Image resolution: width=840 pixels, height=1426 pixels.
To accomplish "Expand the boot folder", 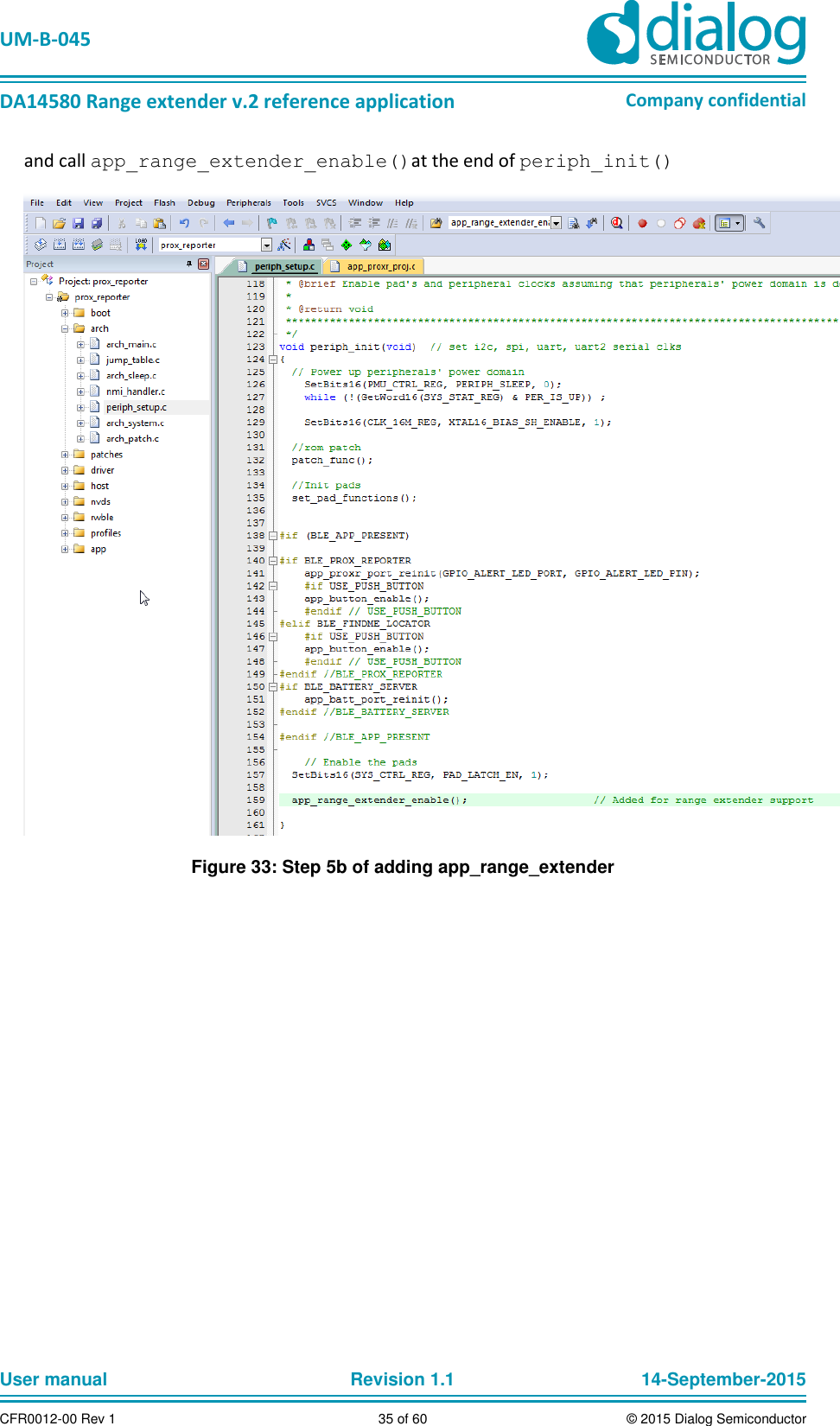I will [x=65, y=313].
